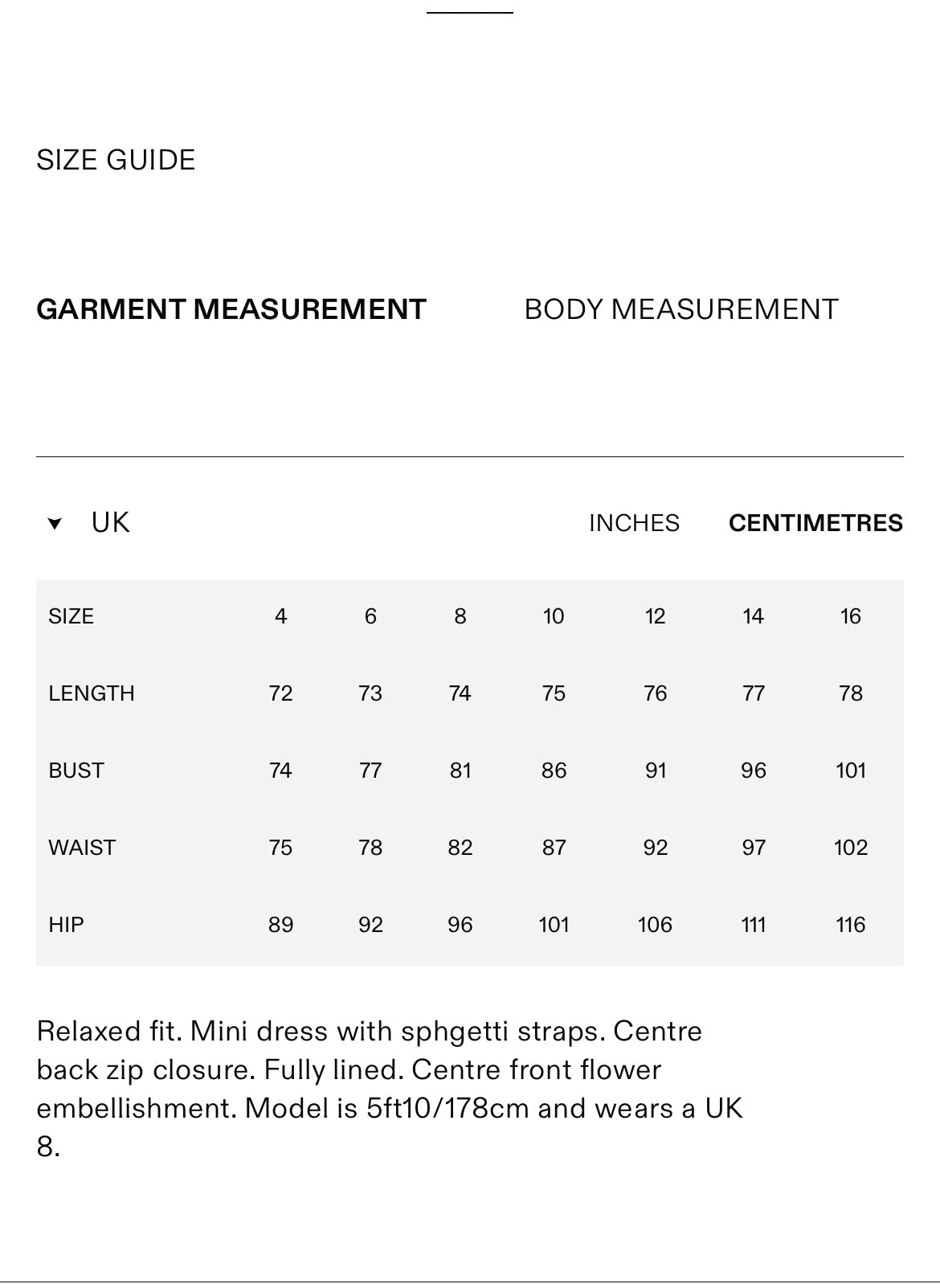Pick the size 10 column header
Image resolution: width=940 pixels, height=1288 pixels.
click(554, 616)
